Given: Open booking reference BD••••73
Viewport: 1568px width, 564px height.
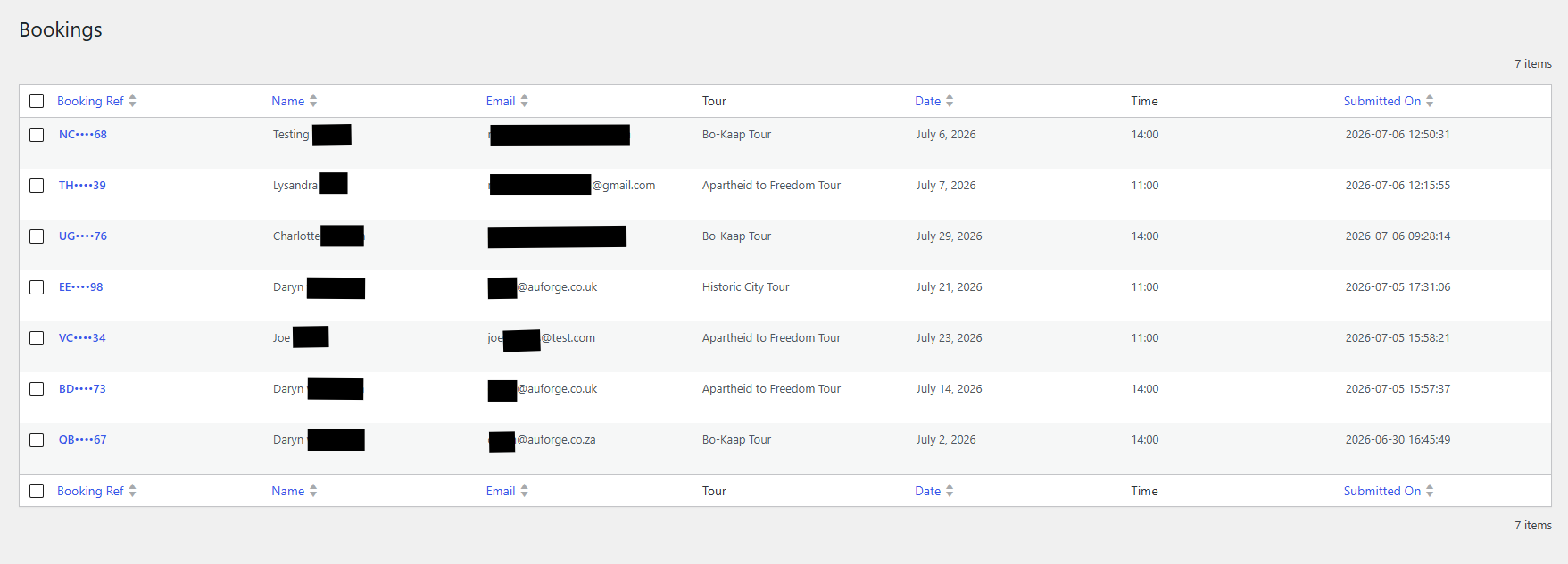Looking at the screenshot, I should (x=82, y=389).
